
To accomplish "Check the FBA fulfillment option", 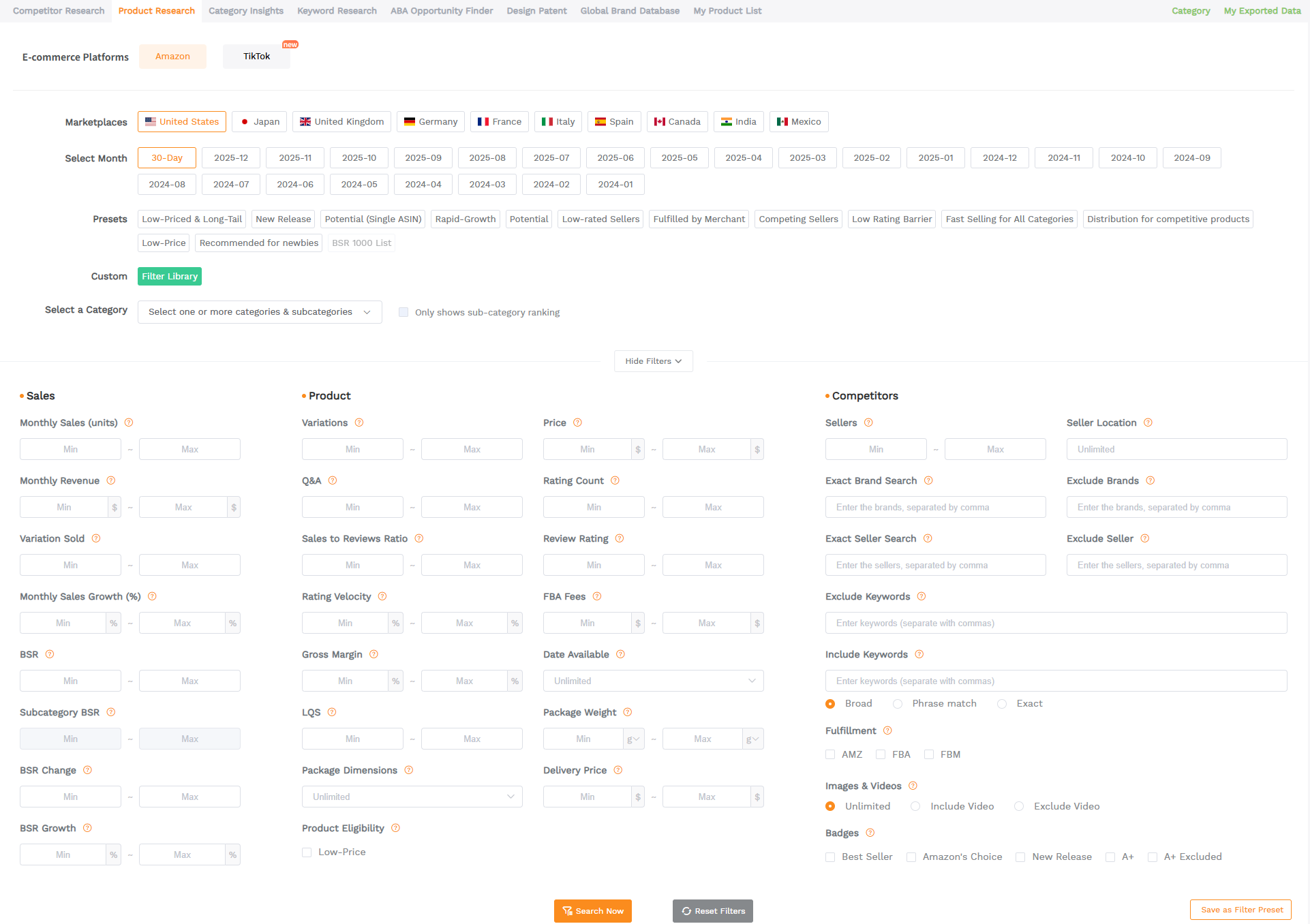I will [880, 754].
